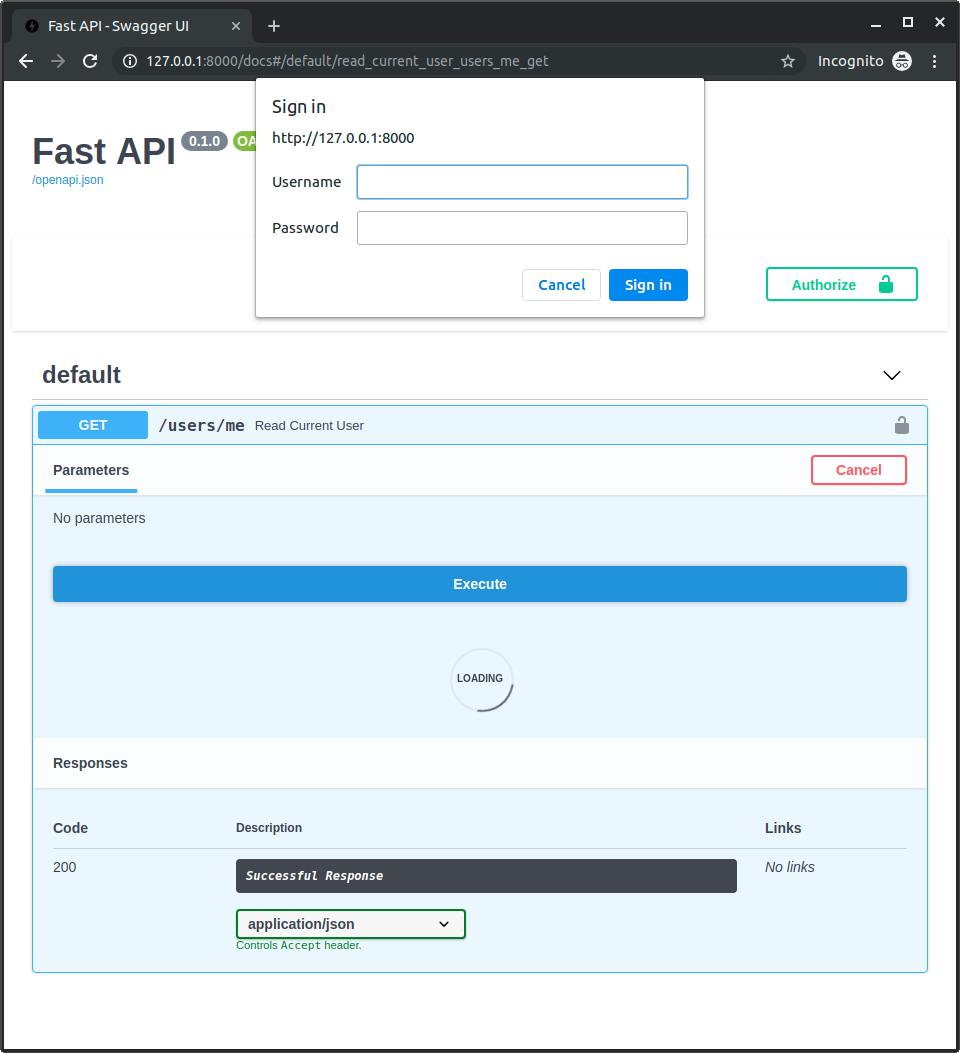Click the LOADING spinner indicator
This screenshot has width=960, height=1053.
pos(481,680)
